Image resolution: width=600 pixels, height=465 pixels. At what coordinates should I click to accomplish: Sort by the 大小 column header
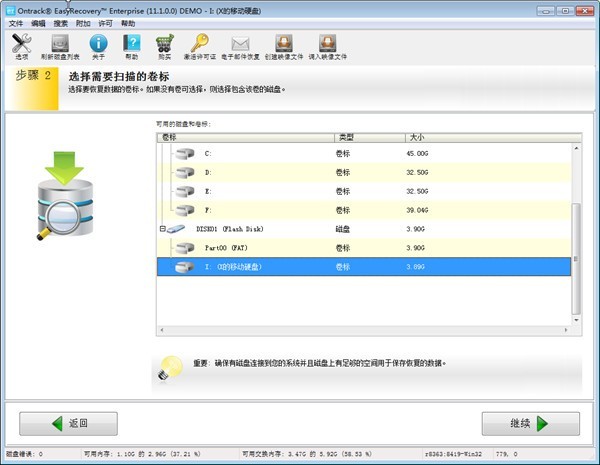[493, 137]
